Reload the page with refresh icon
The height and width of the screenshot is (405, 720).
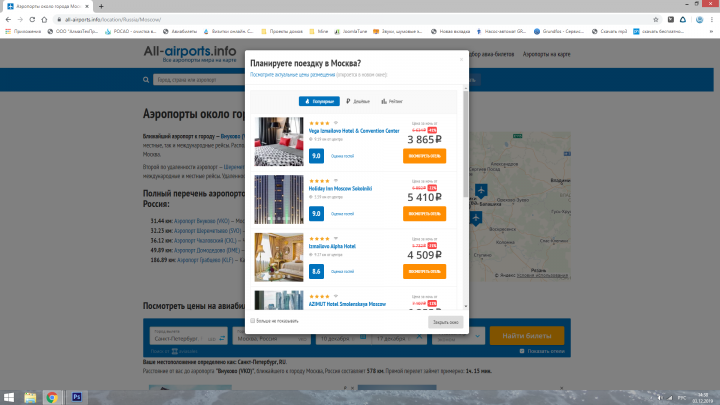pyautogui.click(x=32, y=20)
